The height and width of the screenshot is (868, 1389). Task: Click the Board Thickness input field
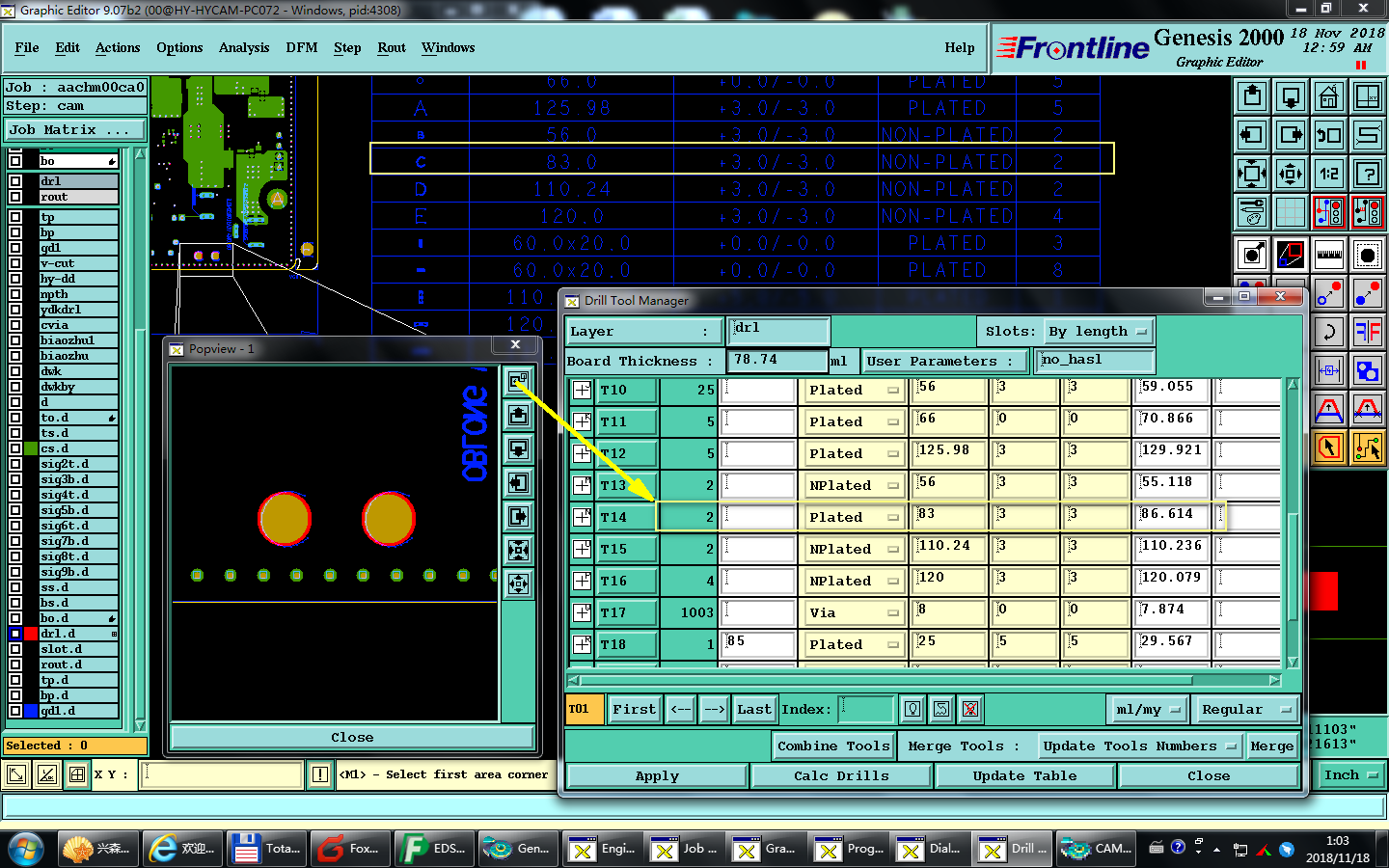pyautogui.click(x=777, y=361)
